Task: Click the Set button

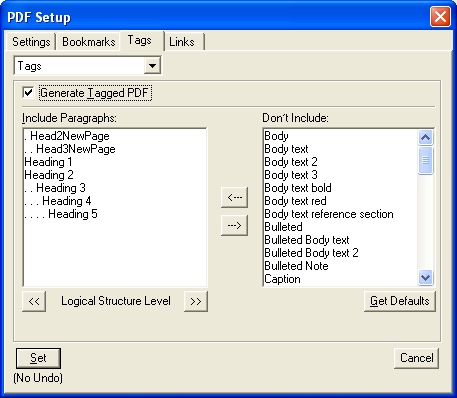Action: [38, 358]
